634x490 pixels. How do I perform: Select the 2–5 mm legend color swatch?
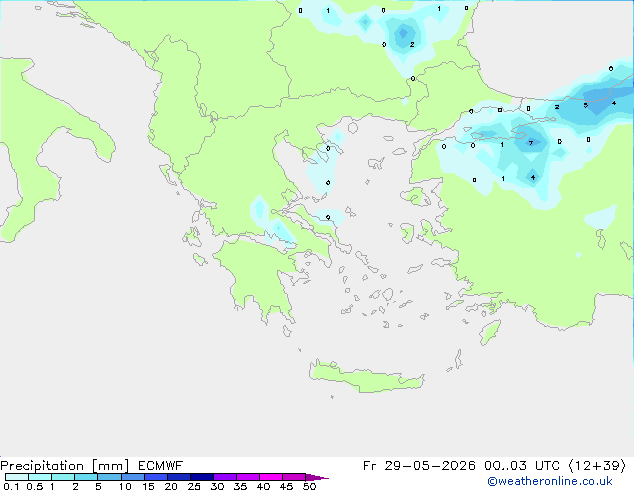tap(86, 477)
